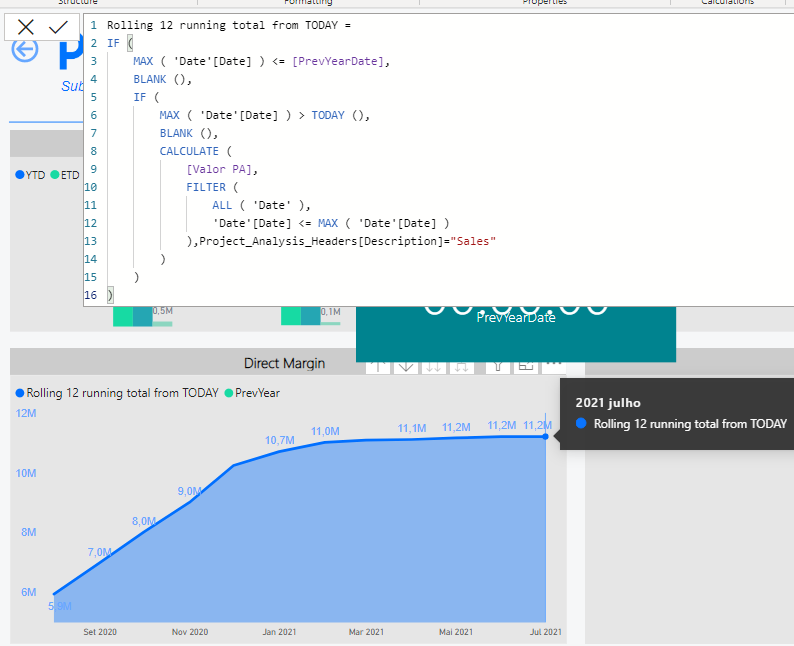
Task: Place cursor on the "Sales" string literal
Action: 473,241
